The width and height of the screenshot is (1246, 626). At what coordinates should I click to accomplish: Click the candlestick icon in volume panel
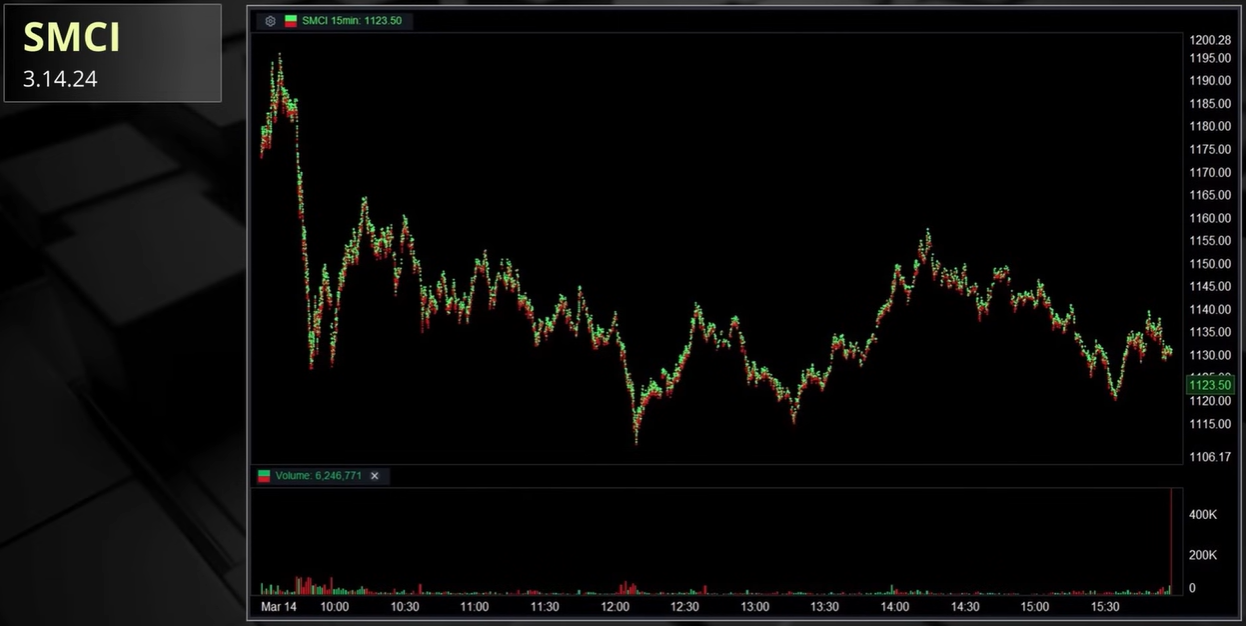(x=264, y=476)
